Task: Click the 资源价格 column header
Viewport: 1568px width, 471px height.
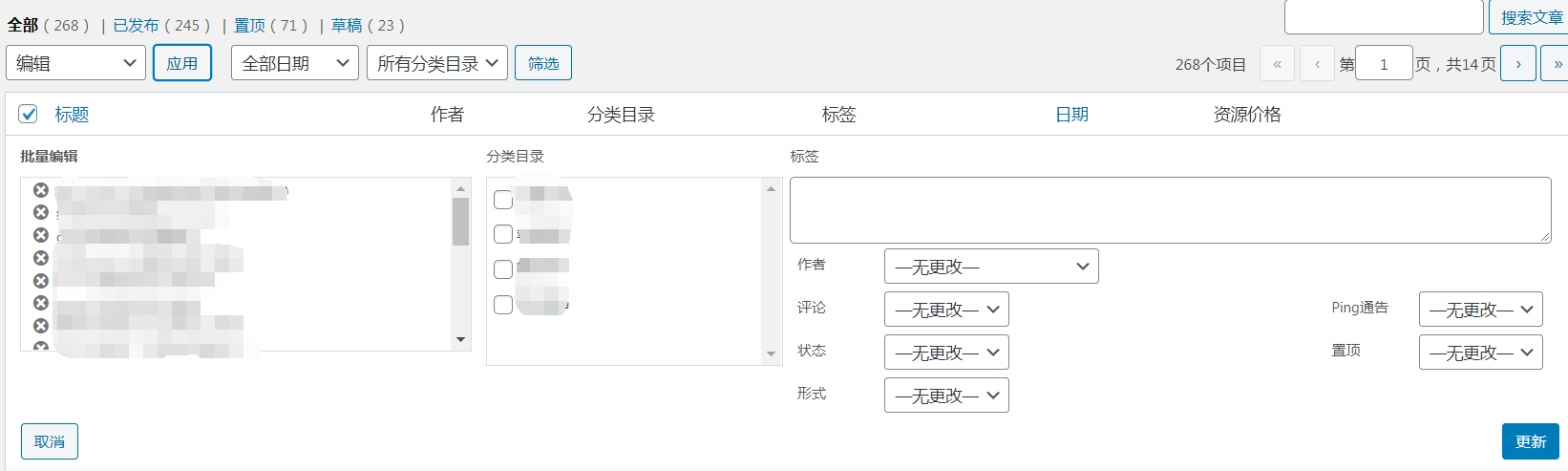Action: (1247, 115)
